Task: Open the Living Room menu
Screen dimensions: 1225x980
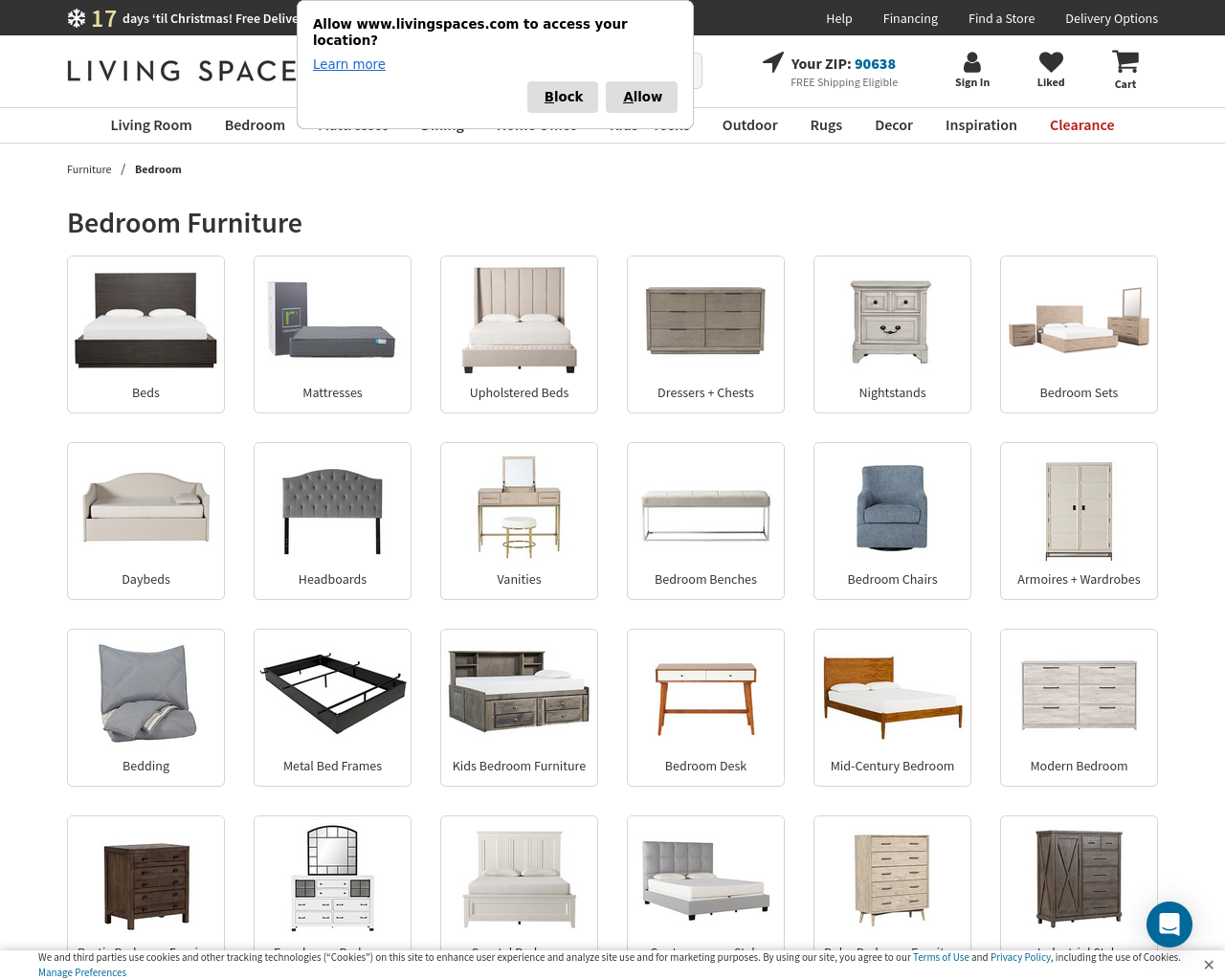Action: [151, 125]
